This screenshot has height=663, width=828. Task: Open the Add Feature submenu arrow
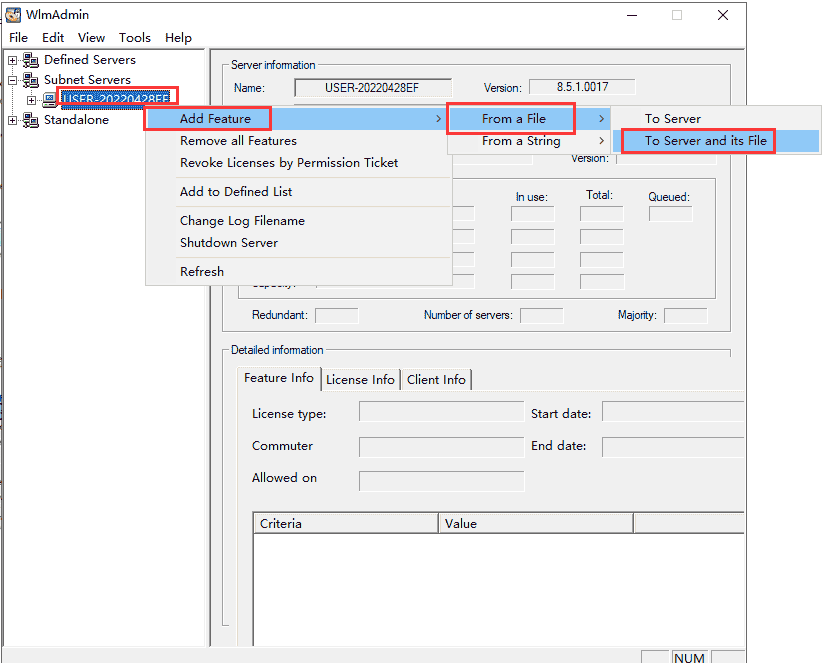point(438,119)
